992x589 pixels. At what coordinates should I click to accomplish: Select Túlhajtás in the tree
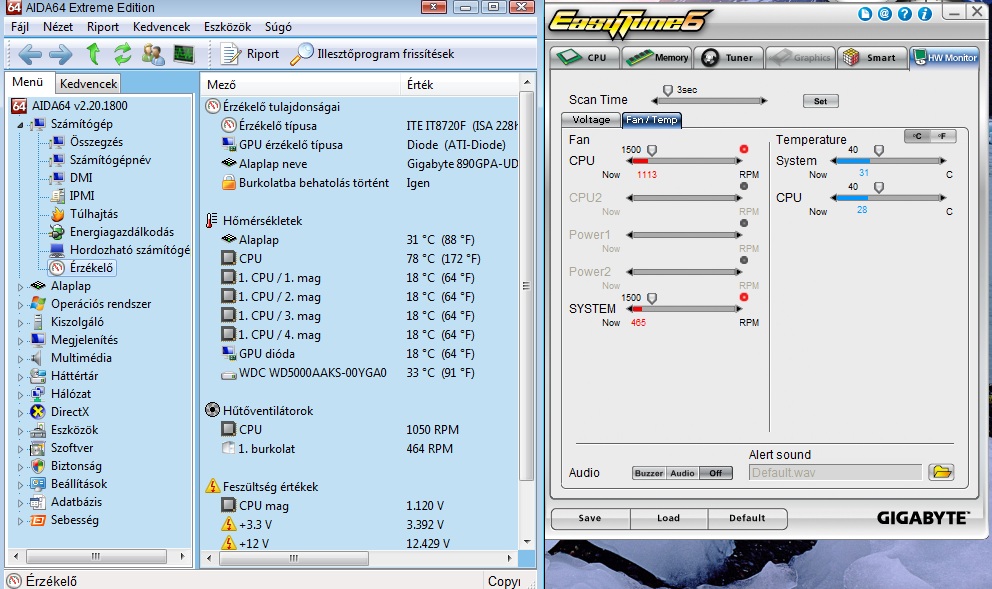click(x=94, y=214)
